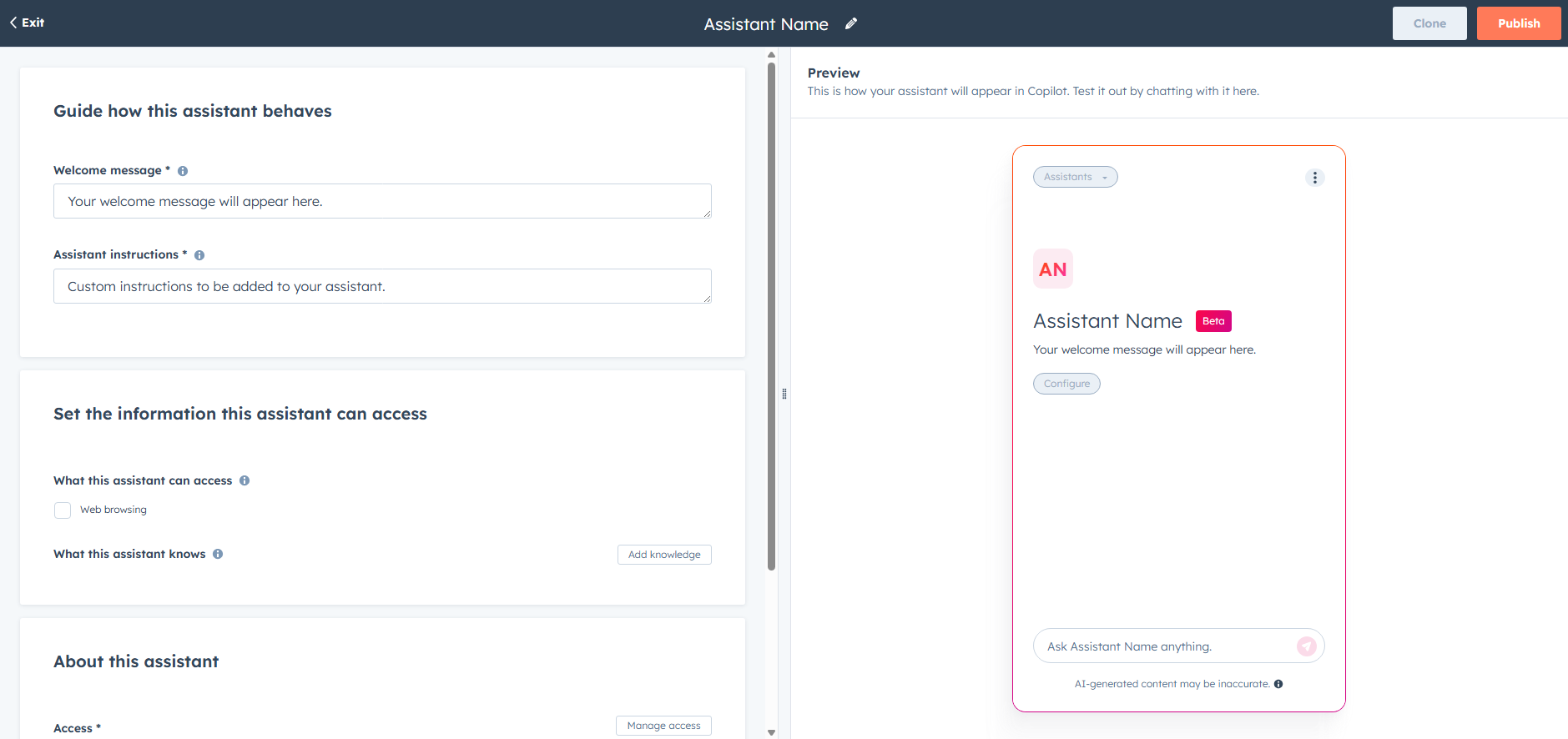Click the Configure button in preview
Viewport: 1568px width, 739px height.
(1066, 384)
